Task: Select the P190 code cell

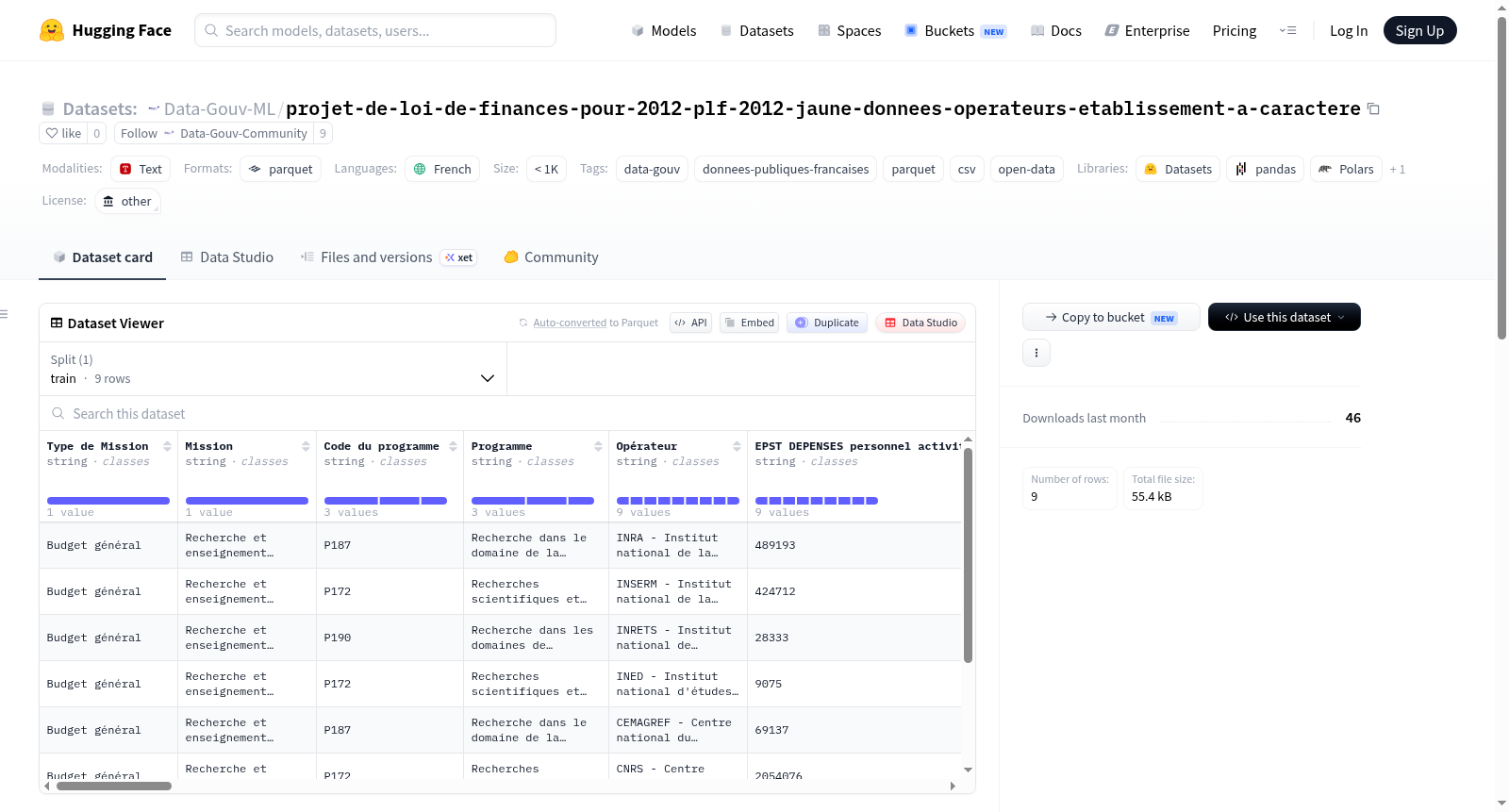Action: (390, 638)
